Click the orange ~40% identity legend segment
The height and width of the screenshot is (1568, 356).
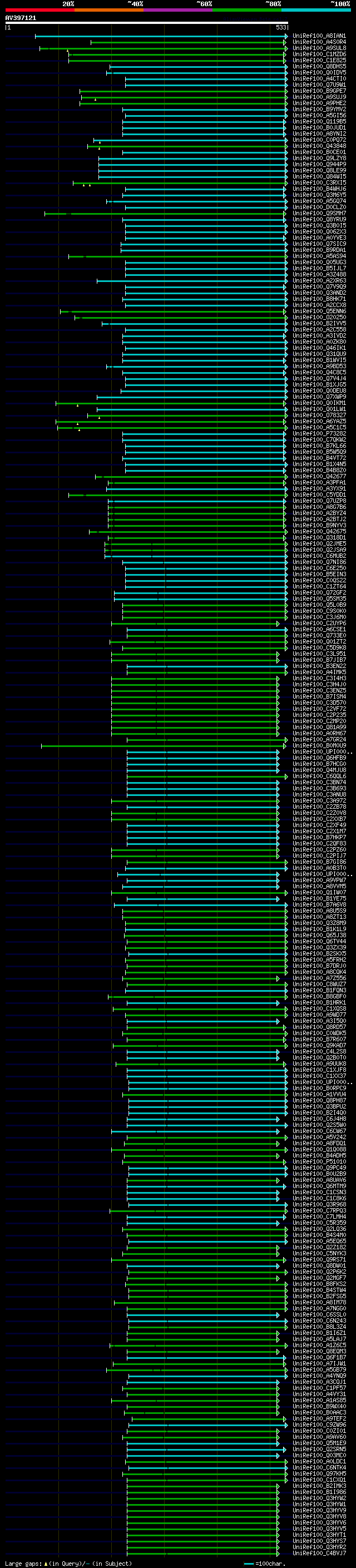coord(109,10)
